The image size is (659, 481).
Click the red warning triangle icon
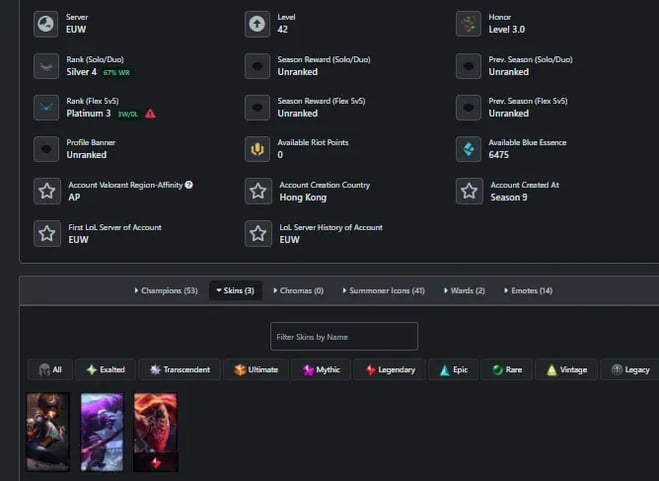coord(150,114)
